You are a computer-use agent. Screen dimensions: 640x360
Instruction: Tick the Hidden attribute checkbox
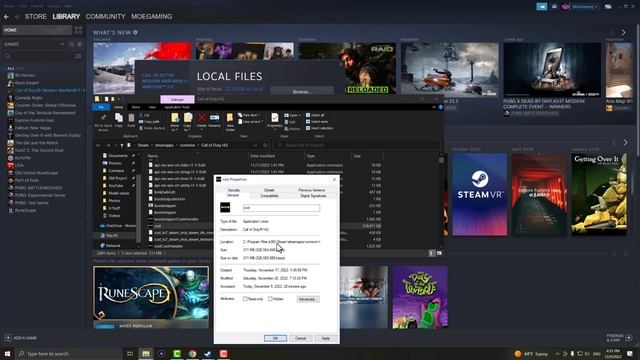pos(270,299)
